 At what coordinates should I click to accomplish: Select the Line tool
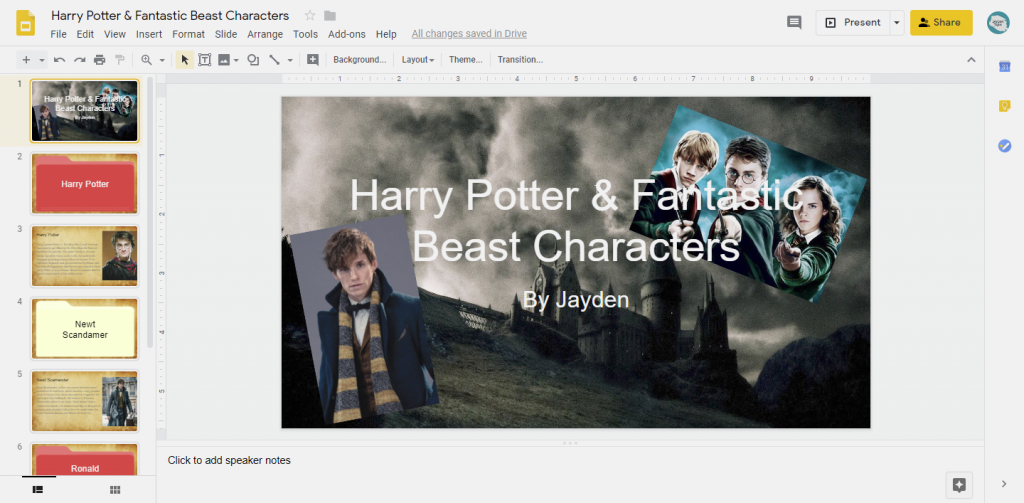point(274,60)
